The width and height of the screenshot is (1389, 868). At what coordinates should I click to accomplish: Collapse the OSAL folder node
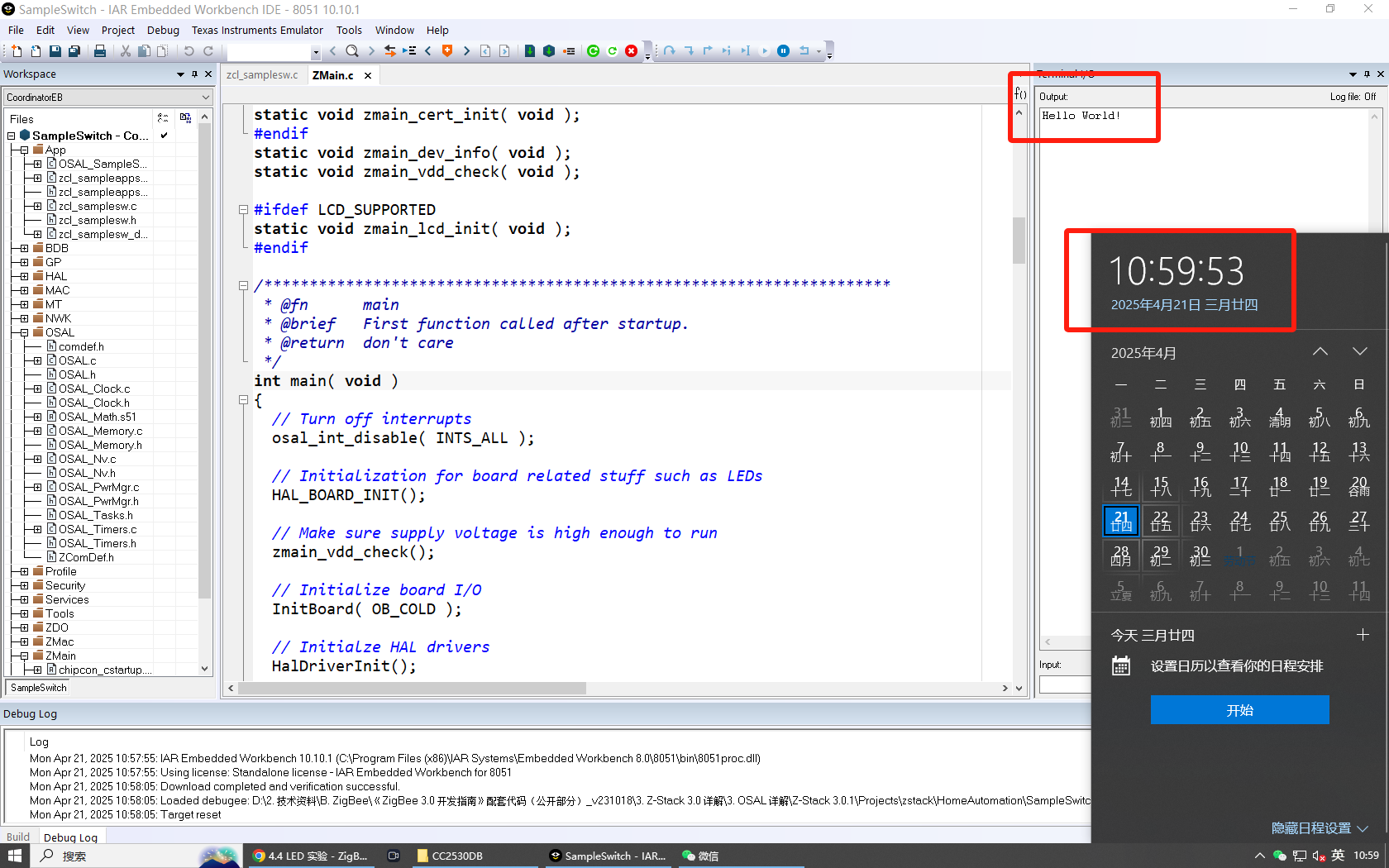(24, 332)
